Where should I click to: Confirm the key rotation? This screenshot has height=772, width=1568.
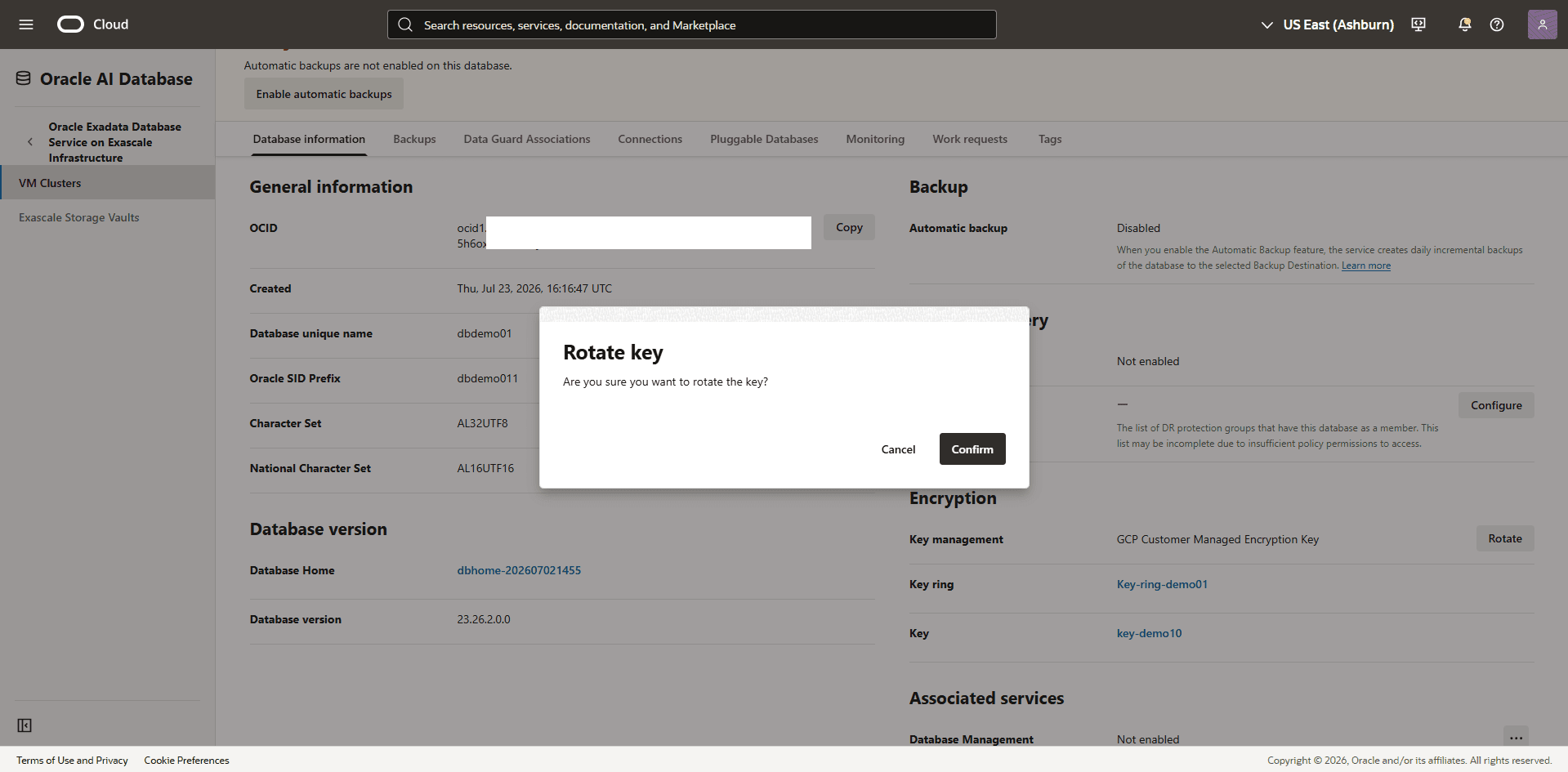tap(972, 449)
